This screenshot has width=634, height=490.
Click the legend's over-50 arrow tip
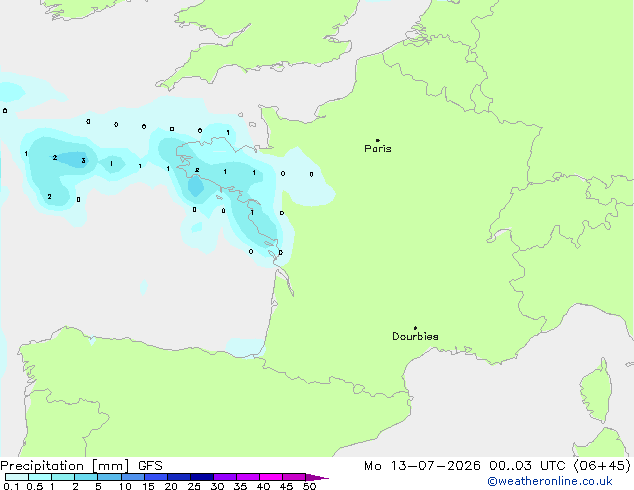click(x=317, y=477)
